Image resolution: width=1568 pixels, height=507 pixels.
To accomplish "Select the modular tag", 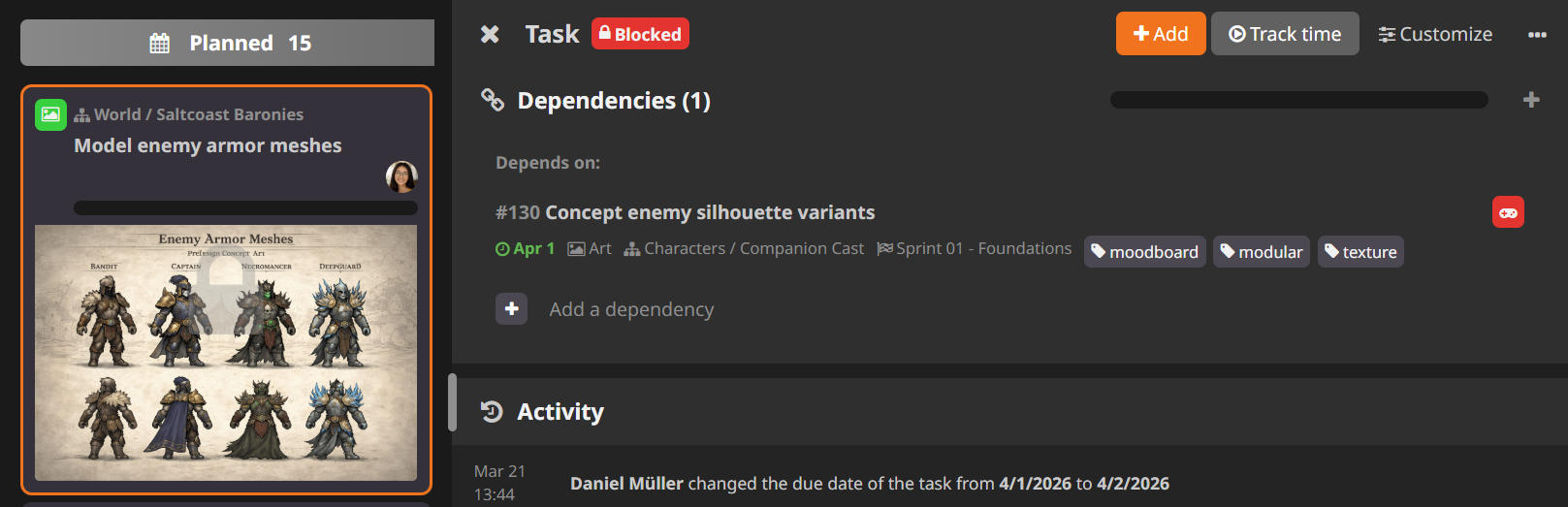I will click(x=1261, y=252).
